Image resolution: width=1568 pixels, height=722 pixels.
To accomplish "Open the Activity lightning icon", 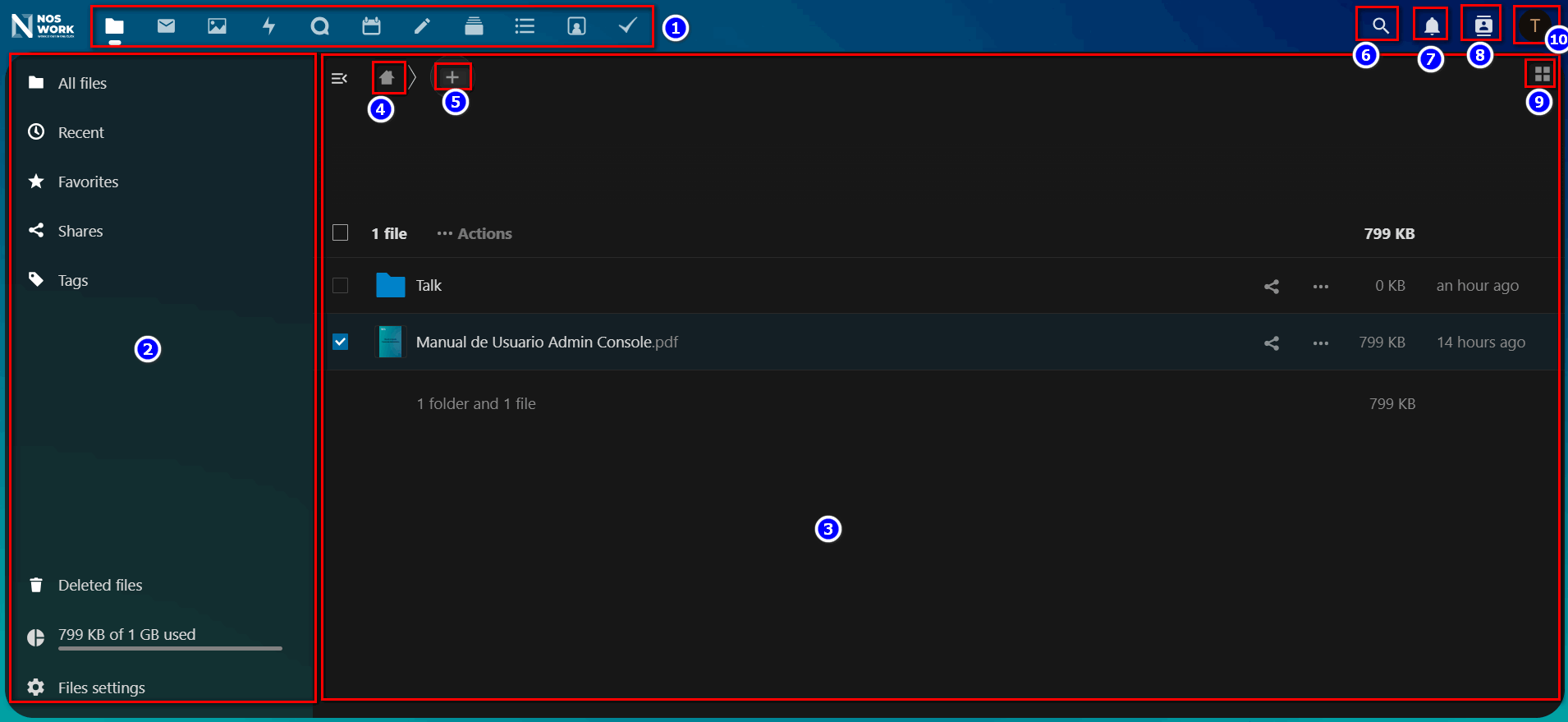I will point(268,26).
